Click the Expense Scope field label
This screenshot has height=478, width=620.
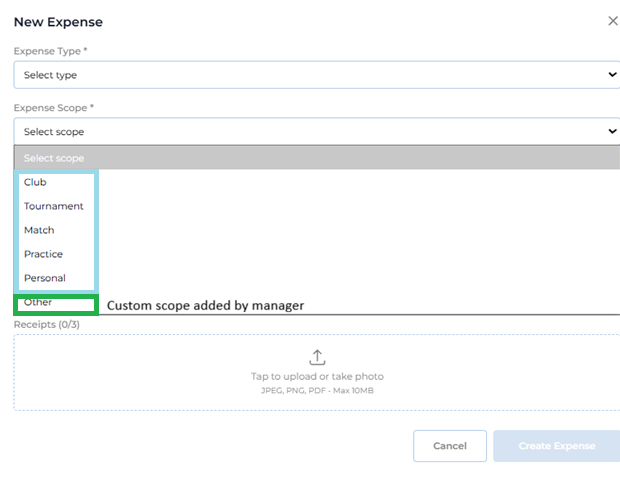[53, 108]
